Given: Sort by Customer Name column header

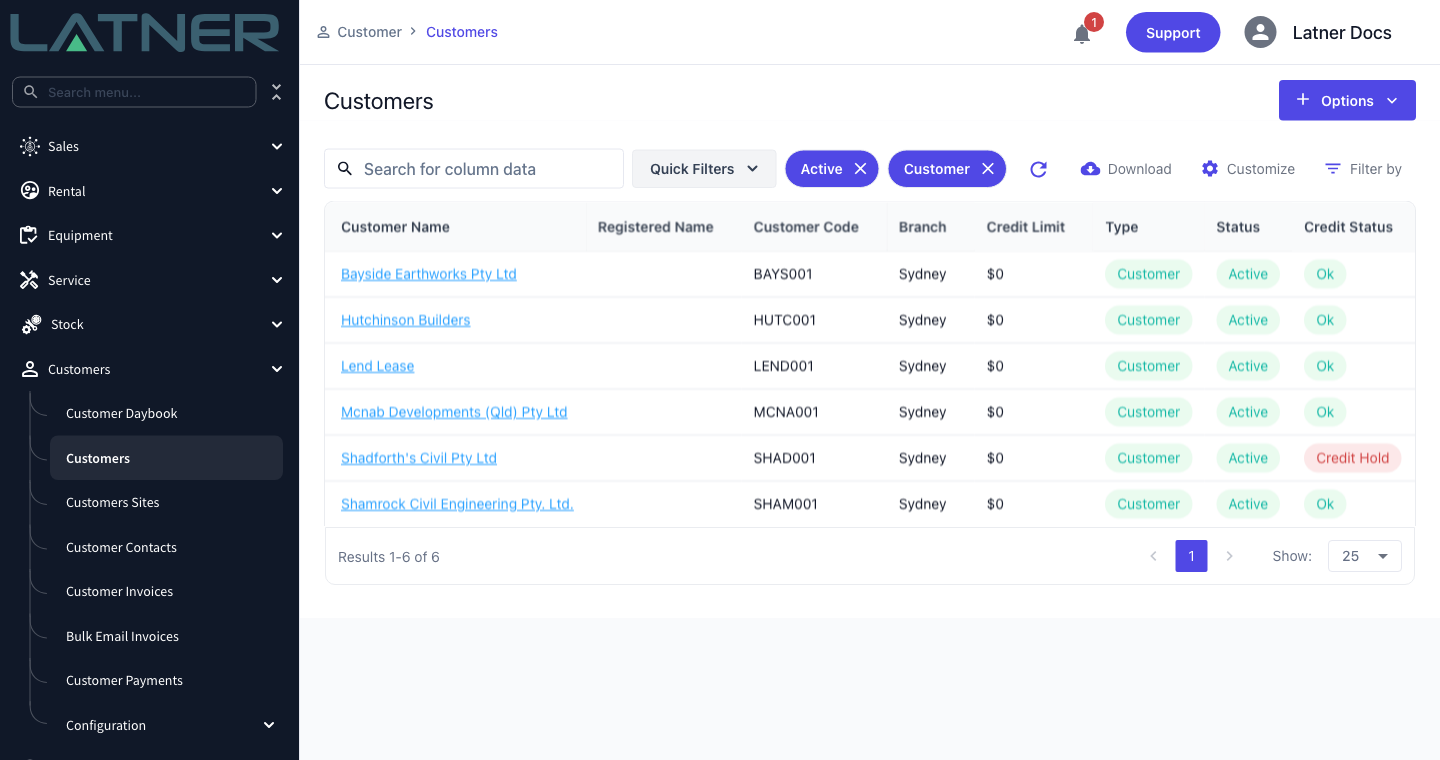Looking at the screenshot, I should [x=395, y=227].
